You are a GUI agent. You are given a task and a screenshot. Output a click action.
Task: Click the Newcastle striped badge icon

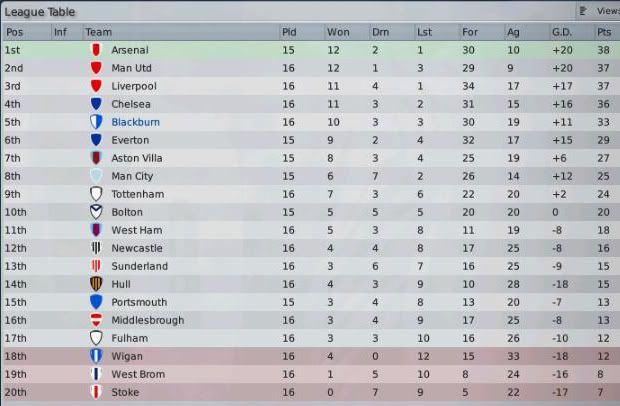click(96, 248)
